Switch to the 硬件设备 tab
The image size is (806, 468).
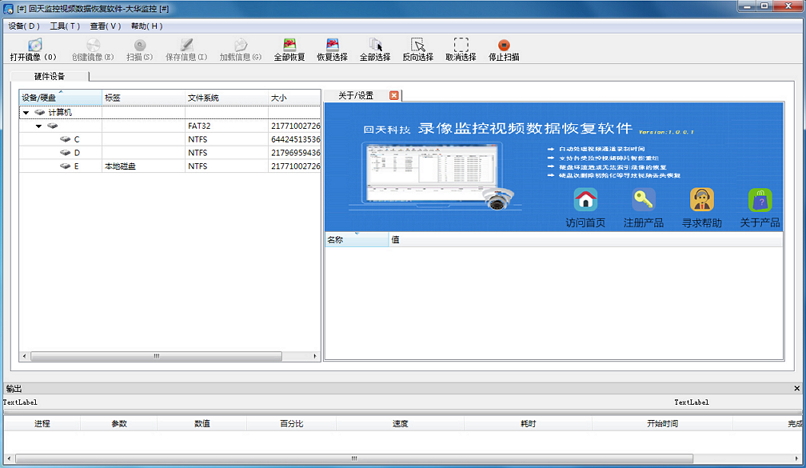pyautogui.click(x=49, y=77)
